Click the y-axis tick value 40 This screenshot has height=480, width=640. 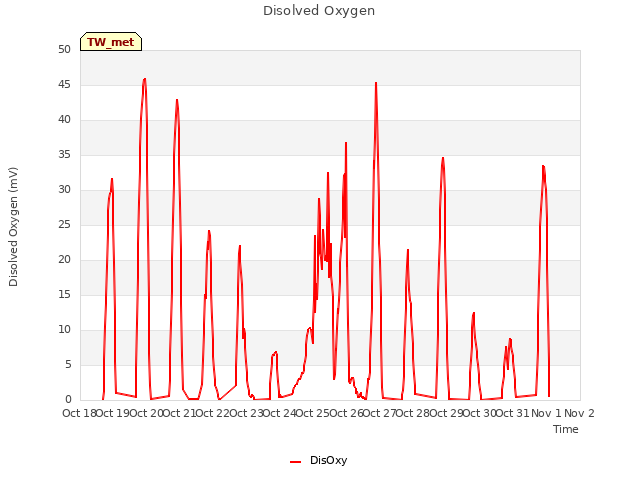click(x=64, y=120)
